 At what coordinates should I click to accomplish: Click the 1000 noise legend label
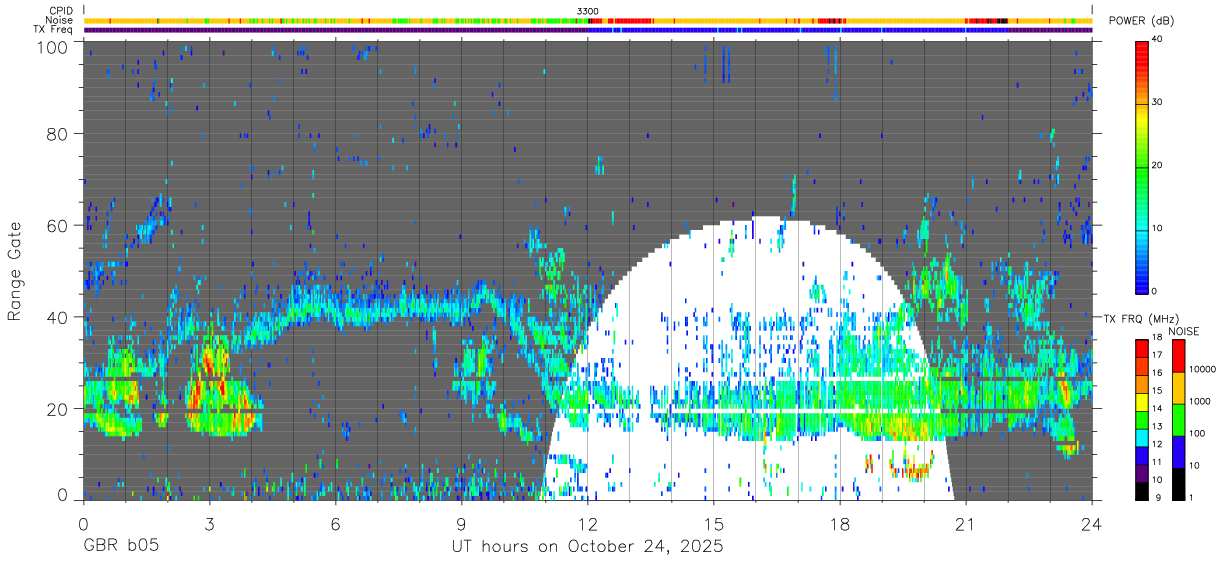[1198, 402]
